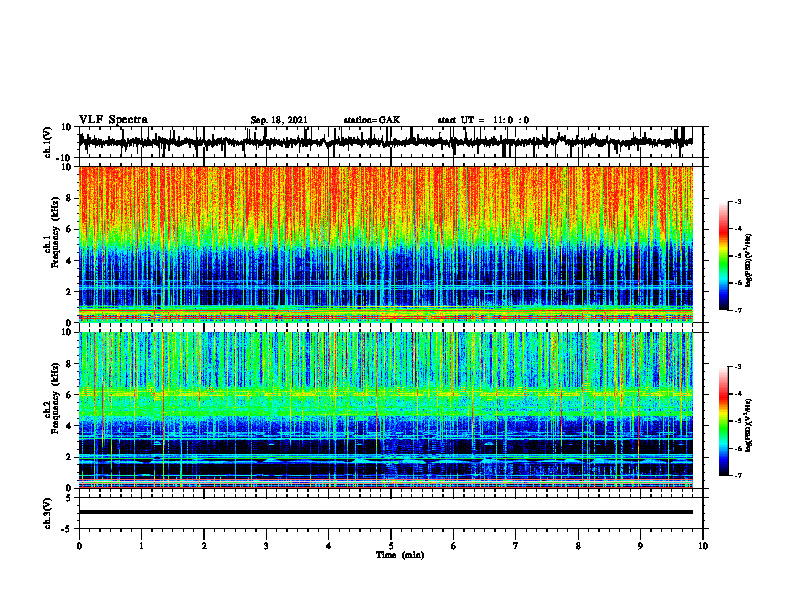Click the "ch.3(V)" axis label

48,513
